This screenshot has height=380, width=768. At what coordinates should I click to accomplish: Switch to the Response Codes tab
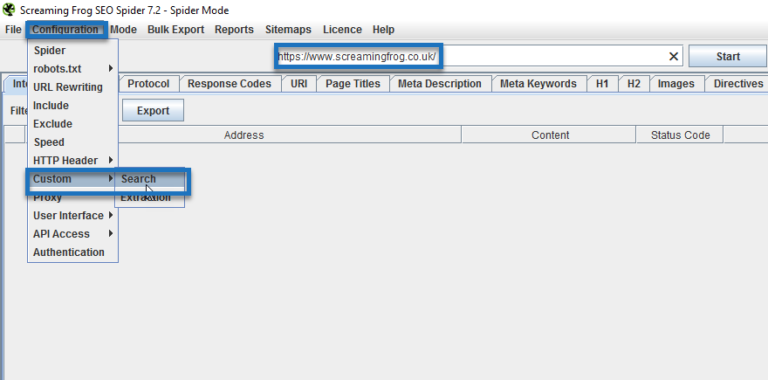229,84
